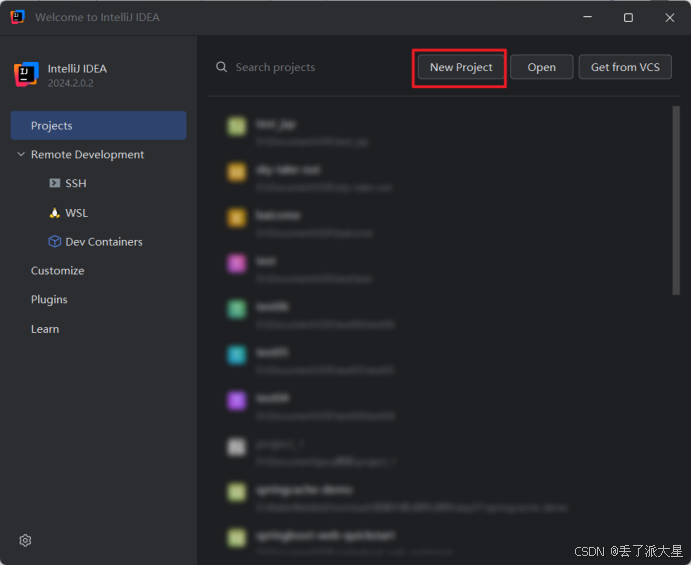Select the Projects tab in sidebar
Image resolution: width=692 pixels, height=566 pixels.
coord(98,126)
